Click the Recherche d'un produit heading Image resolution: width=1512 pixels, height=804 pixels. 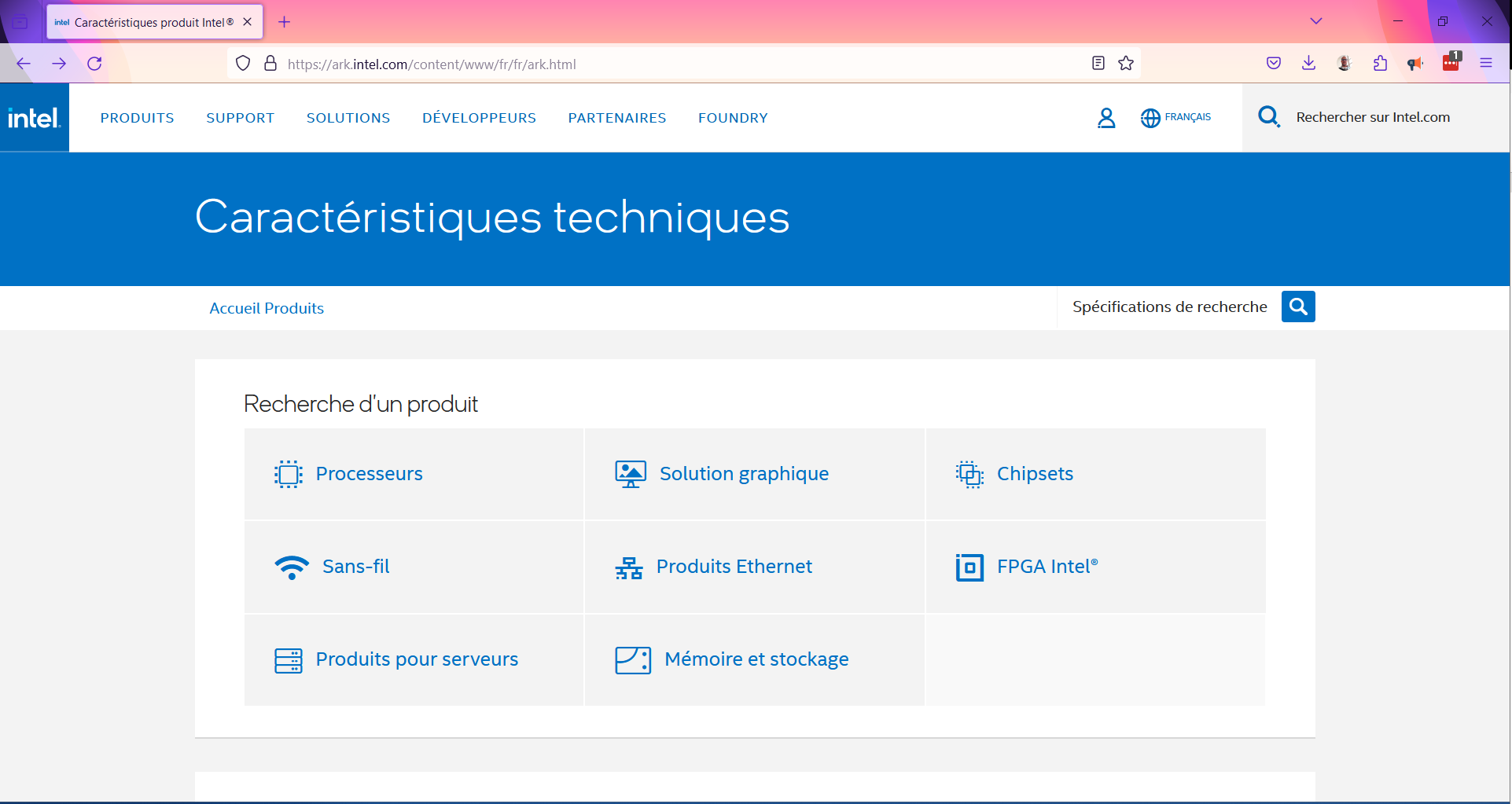click(x=361, y=404)
